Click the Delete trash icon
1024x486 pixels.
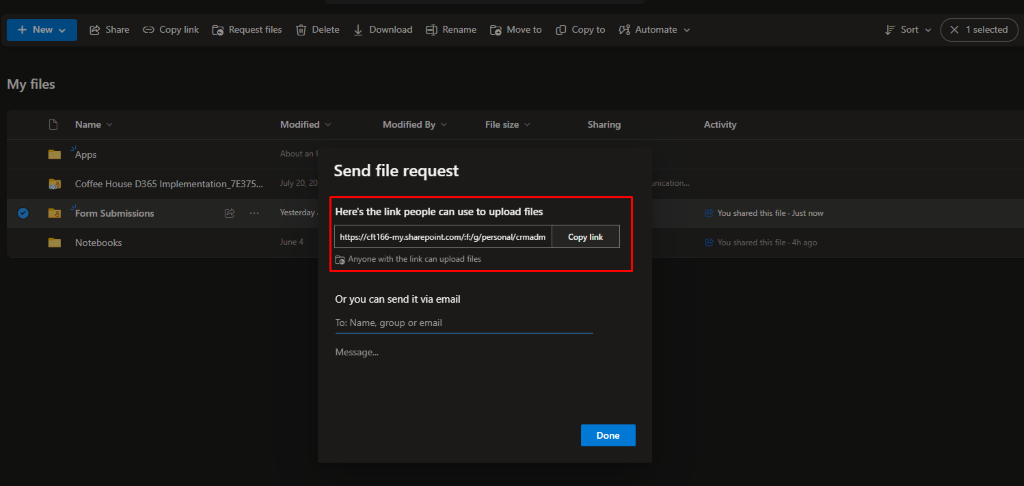301,30
